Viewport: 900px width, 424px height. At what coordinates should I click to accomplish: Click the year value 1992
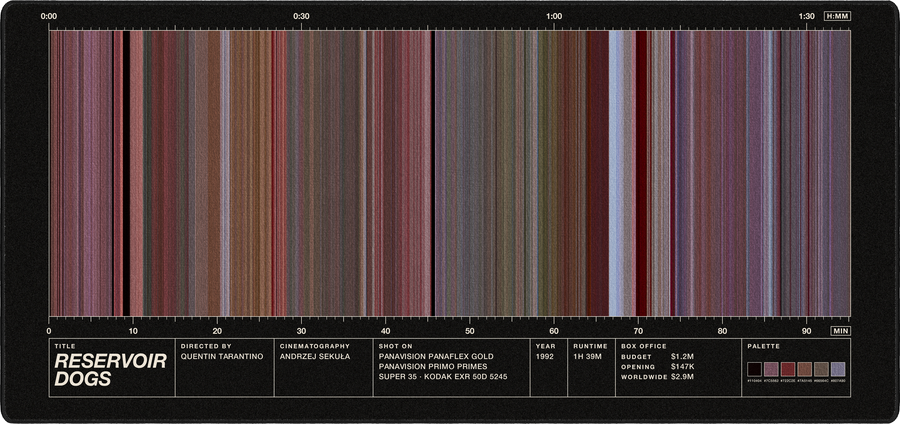545,356
